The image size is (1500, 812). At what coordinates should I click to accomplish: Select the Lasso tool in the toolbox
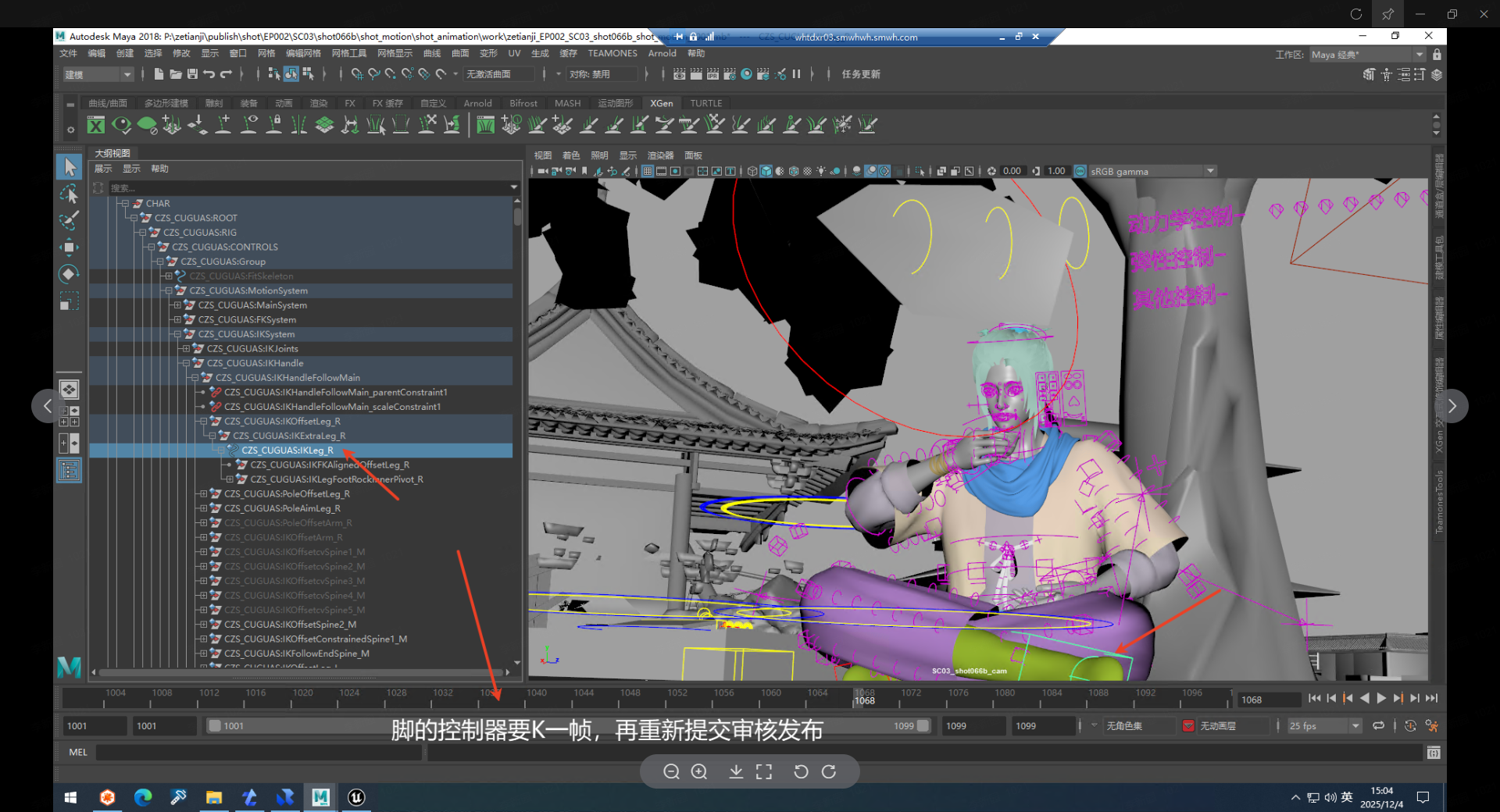click(69, 194)
